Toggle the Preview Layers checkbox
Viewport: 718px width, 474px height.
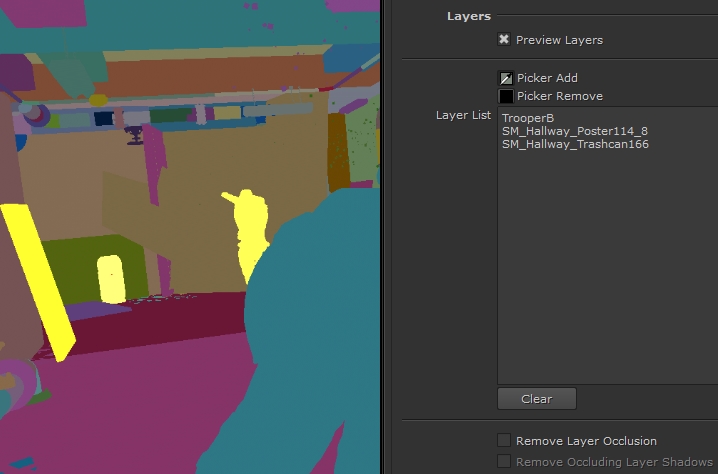504,40
